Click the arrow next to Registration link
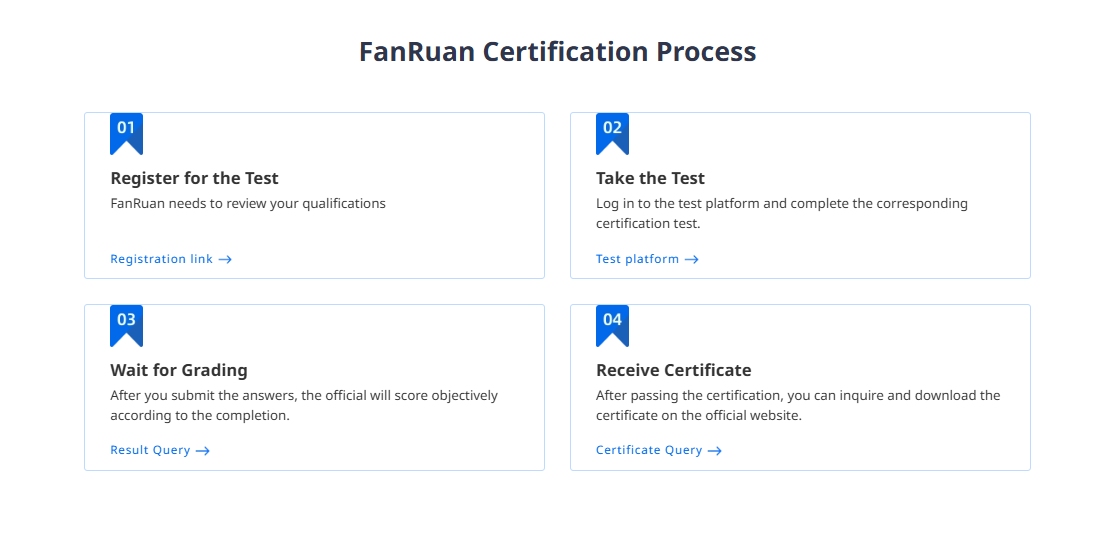Viewport: 1103px width, 547px height. 225,260
